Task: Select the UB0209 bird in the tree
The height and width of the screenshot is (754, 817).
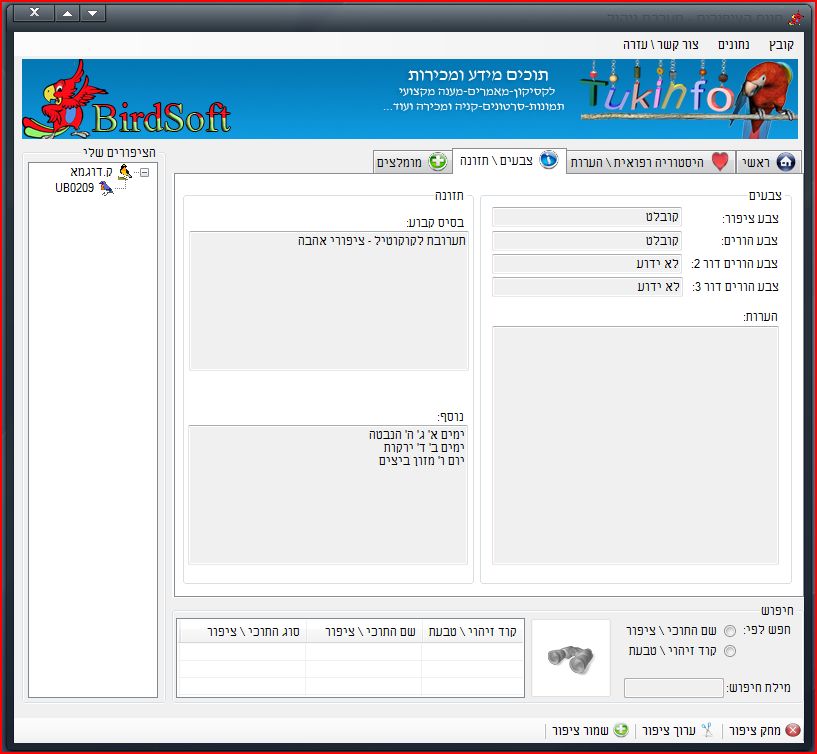Action: point(75,187)
